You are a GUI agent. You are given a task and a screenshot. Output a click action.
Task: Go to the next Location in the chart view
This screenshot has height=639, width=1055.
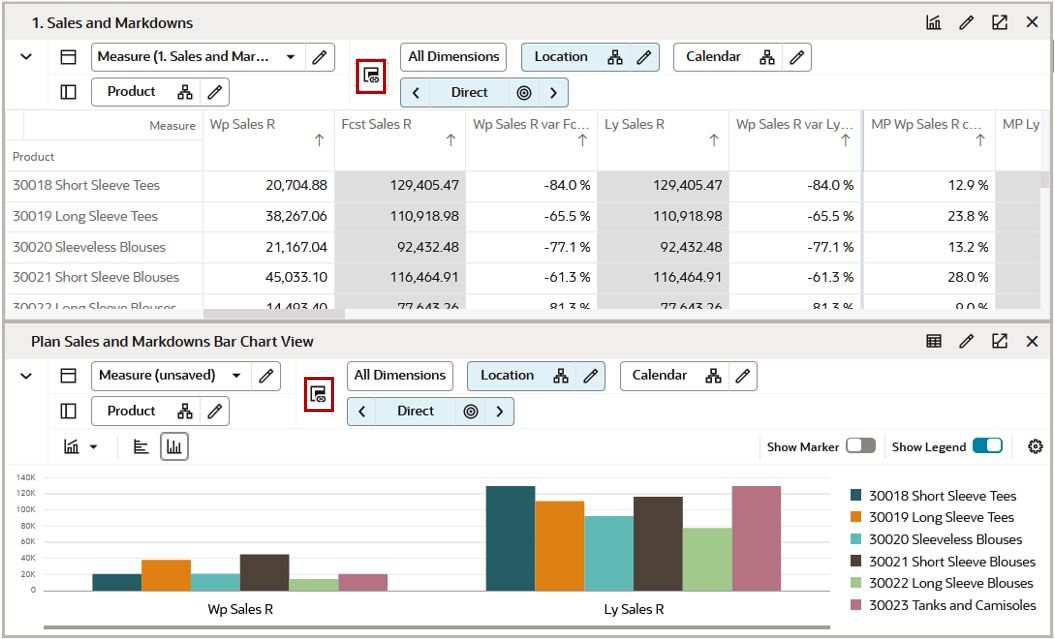click(x=500, y=412)
